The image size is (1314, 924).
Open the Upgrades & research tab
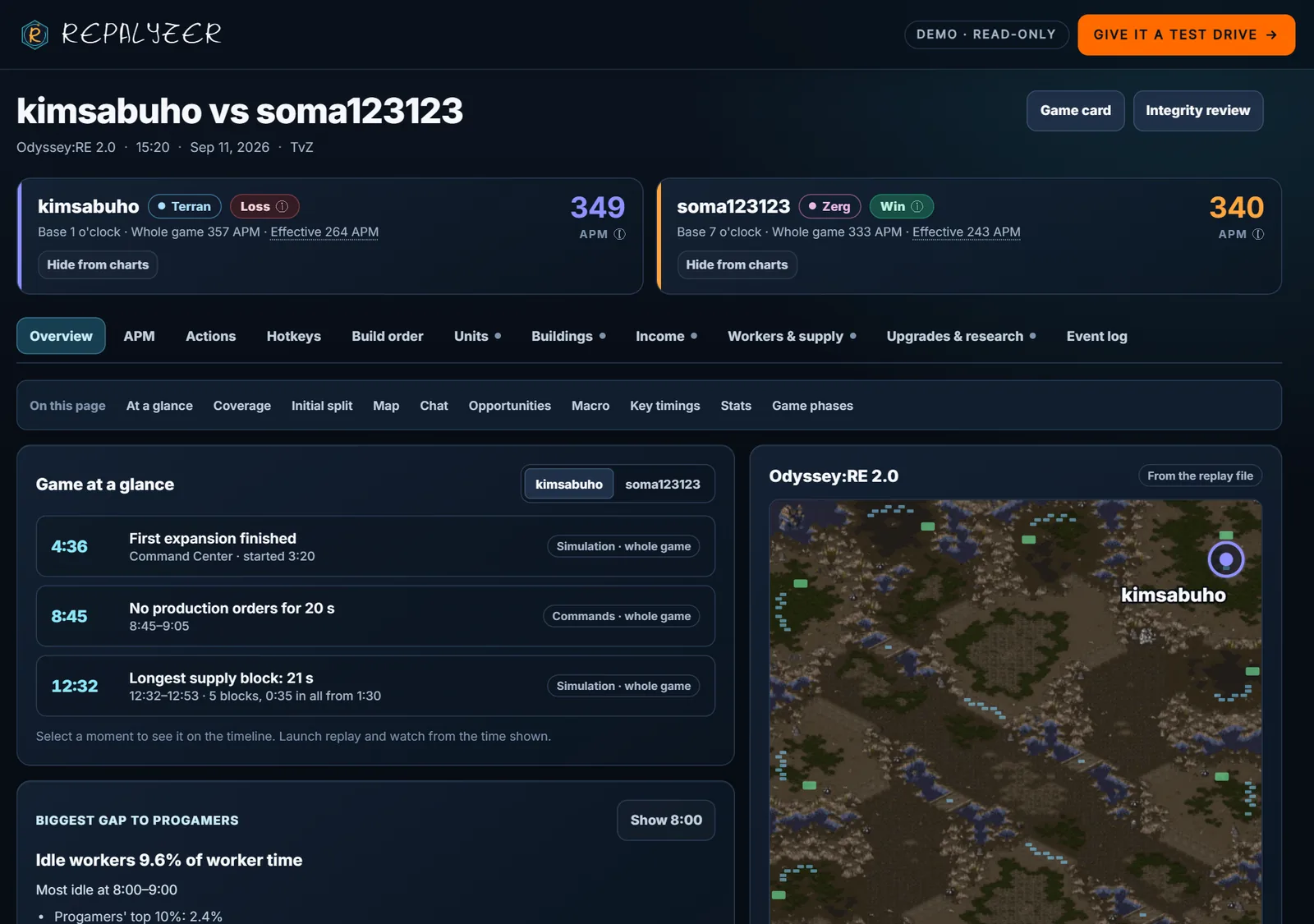[x=961, y=336]
